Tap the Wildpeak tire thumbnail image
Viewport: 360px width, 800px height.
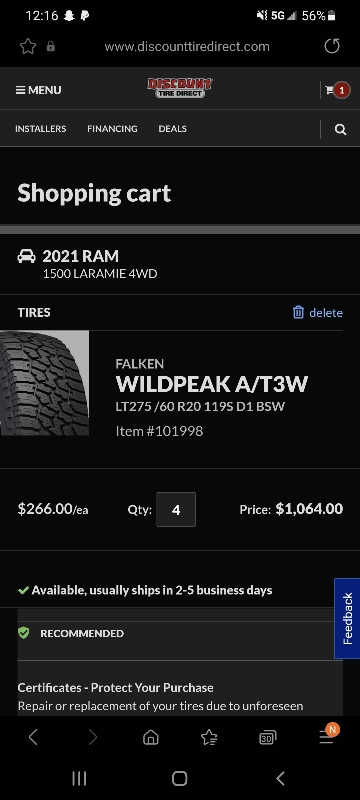tap(44, 383)
